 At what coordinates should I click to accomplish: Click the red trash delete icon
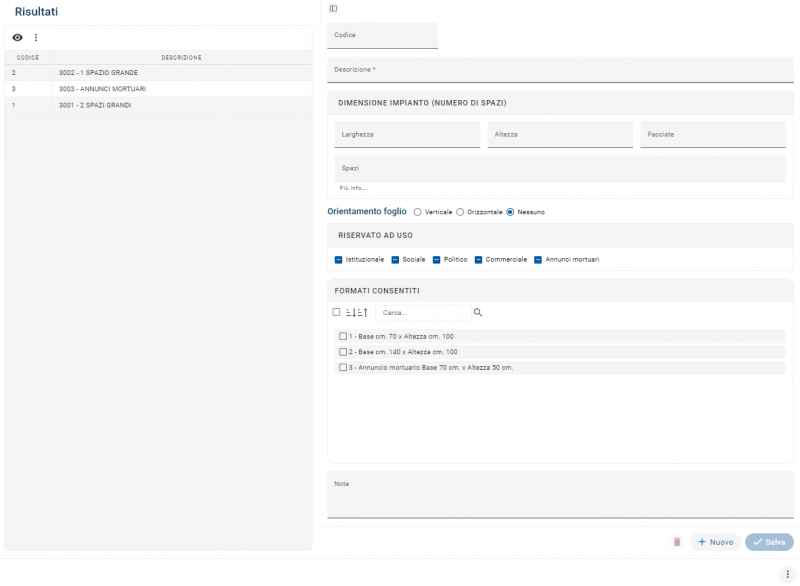point(677,542)
